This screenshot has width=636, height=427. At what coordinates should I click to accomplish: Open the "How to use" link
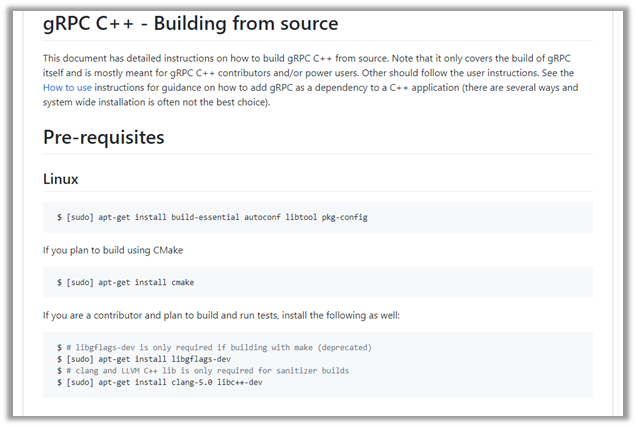coord(67,88)
